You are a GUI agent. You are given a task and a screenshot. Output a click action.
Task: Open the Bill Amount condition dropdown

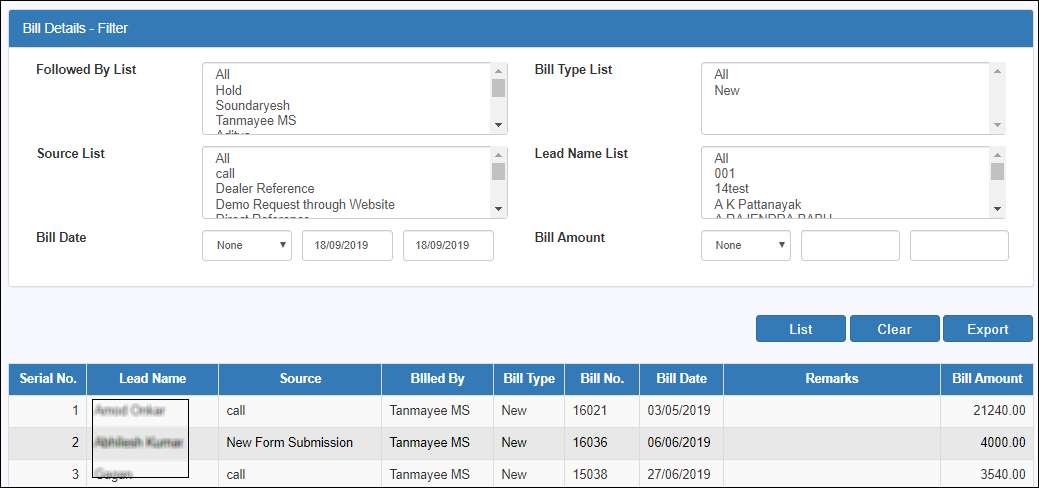click(745, 245)
